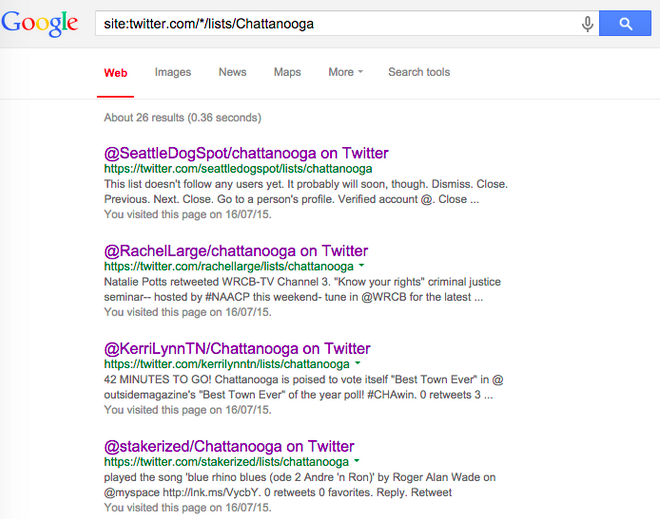Screen dimensions: 660x519
Task: Open @stakerized/Chattanooga on Twitter result
Action: pos(229,446)
